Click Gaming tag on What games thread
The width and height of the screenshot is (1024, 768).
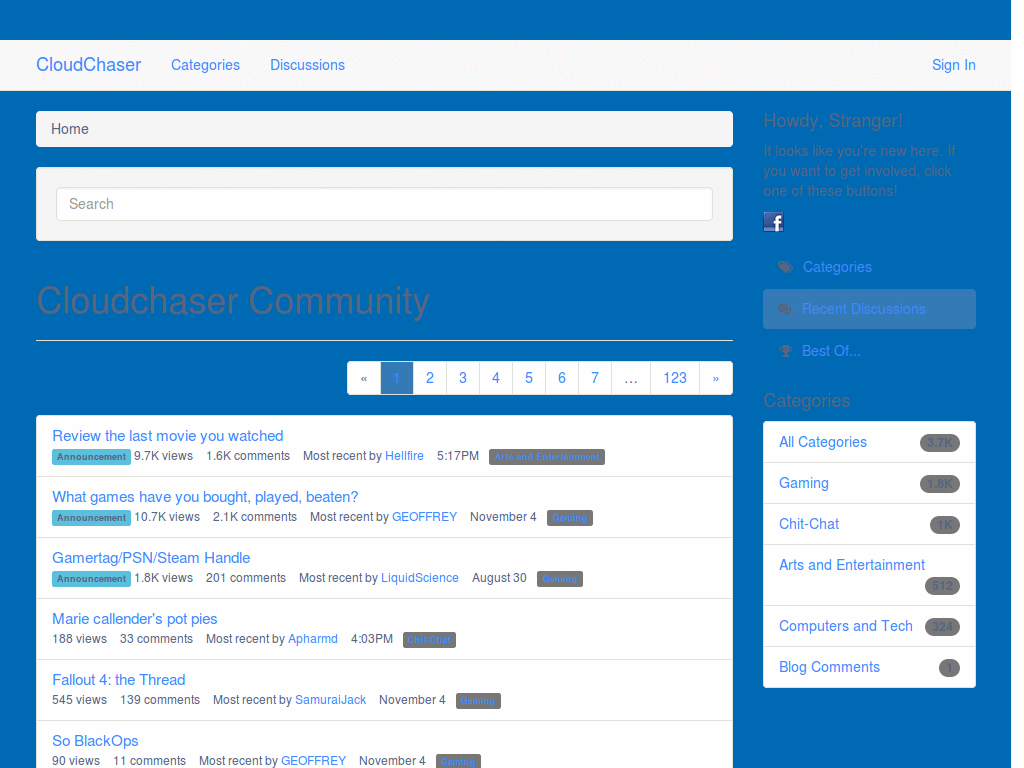[569, 518]
